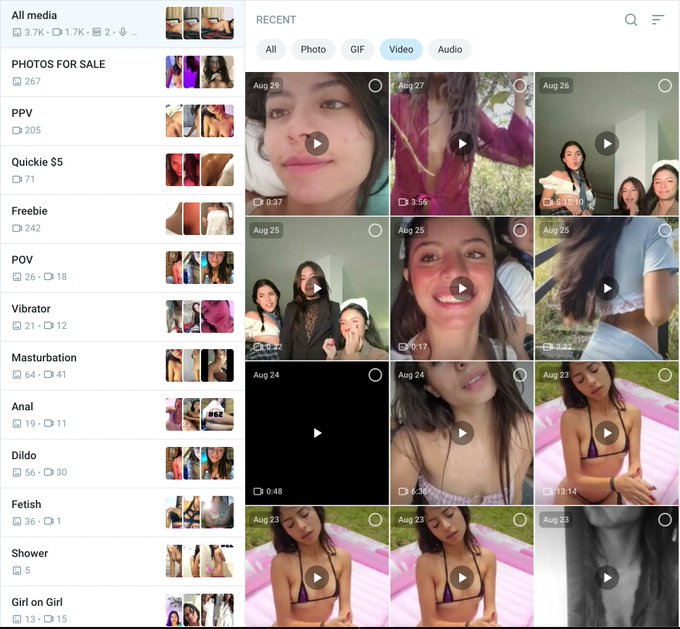The width and height of the screenshot is (680, 629).
Task: Click the RECENT heading text
Action: [x=276, y=20]
